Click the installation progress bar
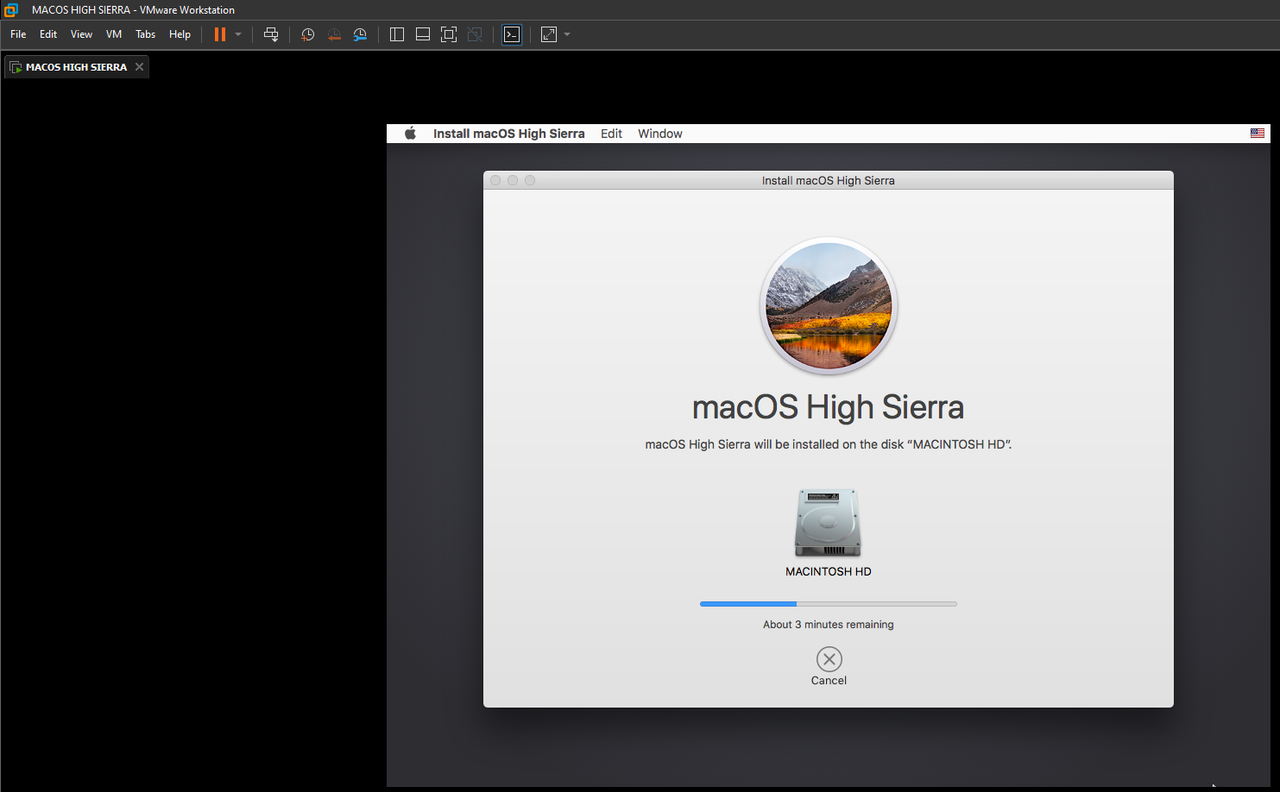Screen dimensions: 1280x792 (x=828, y=604)
